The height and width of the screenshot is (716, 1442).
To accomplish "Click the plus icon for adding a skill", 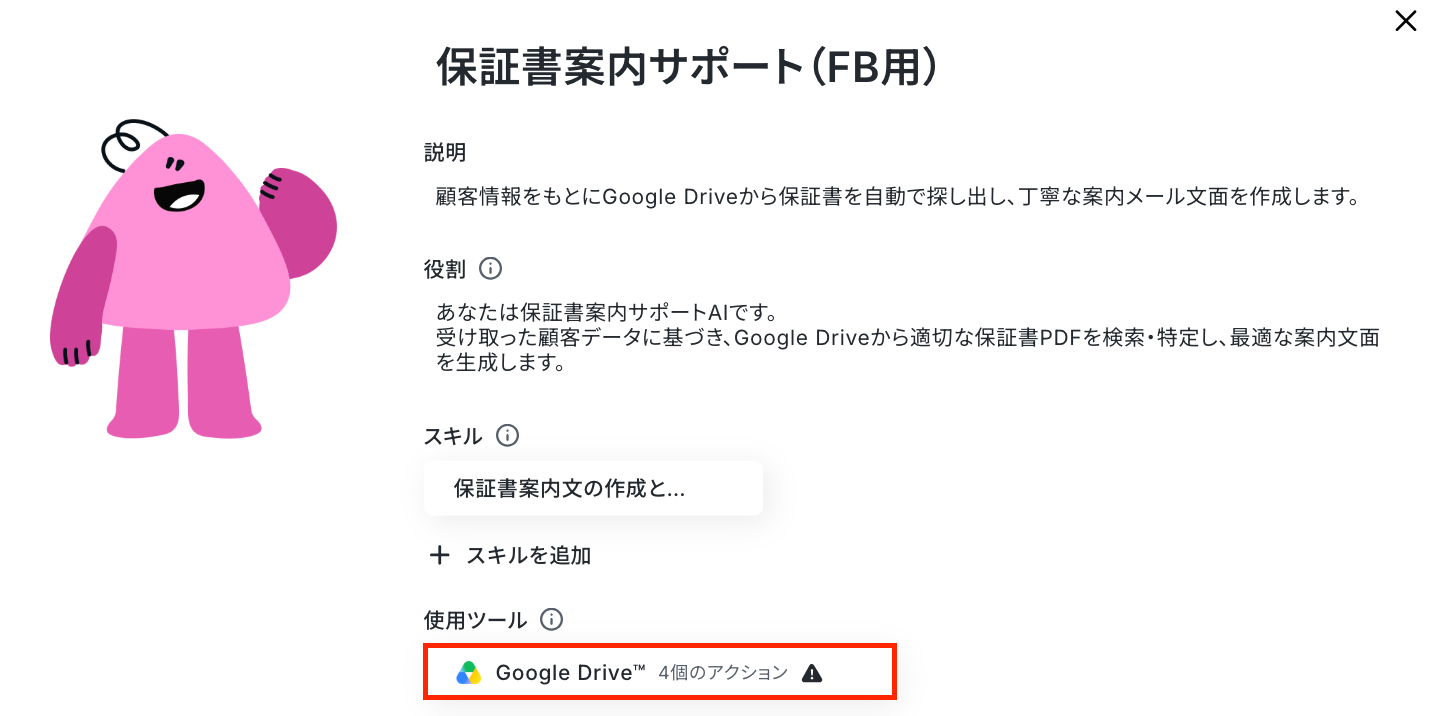I will [x=439, y=556].
